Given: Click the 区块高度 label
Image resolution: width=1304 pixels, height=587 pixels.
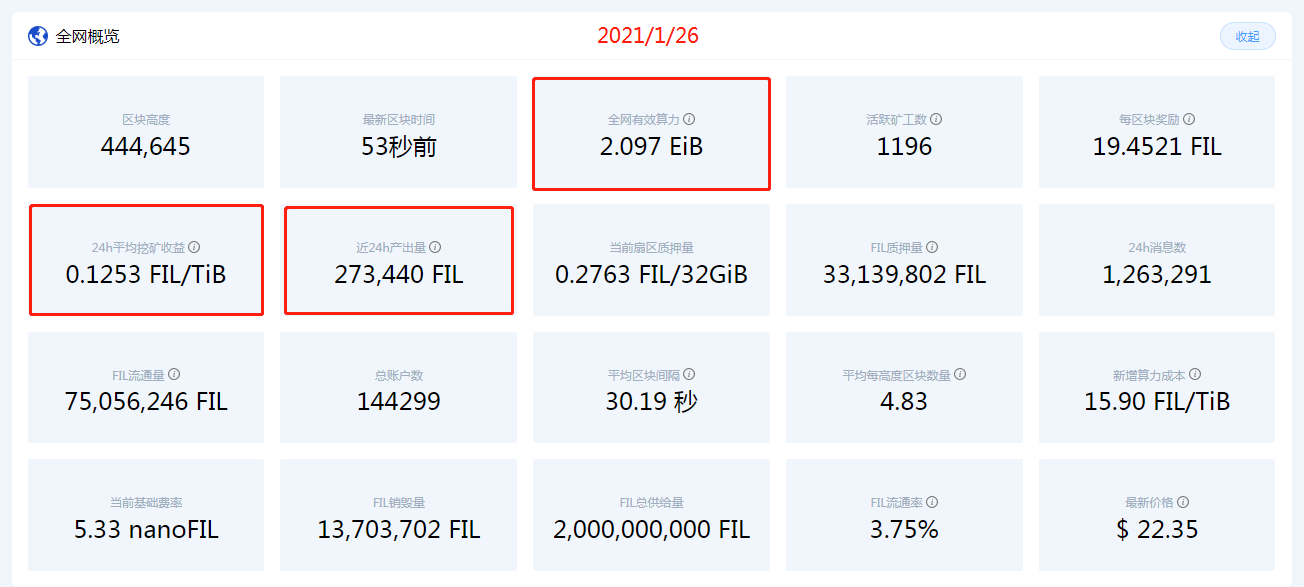Looking at the screenshot, I should [x=146, y=120].
